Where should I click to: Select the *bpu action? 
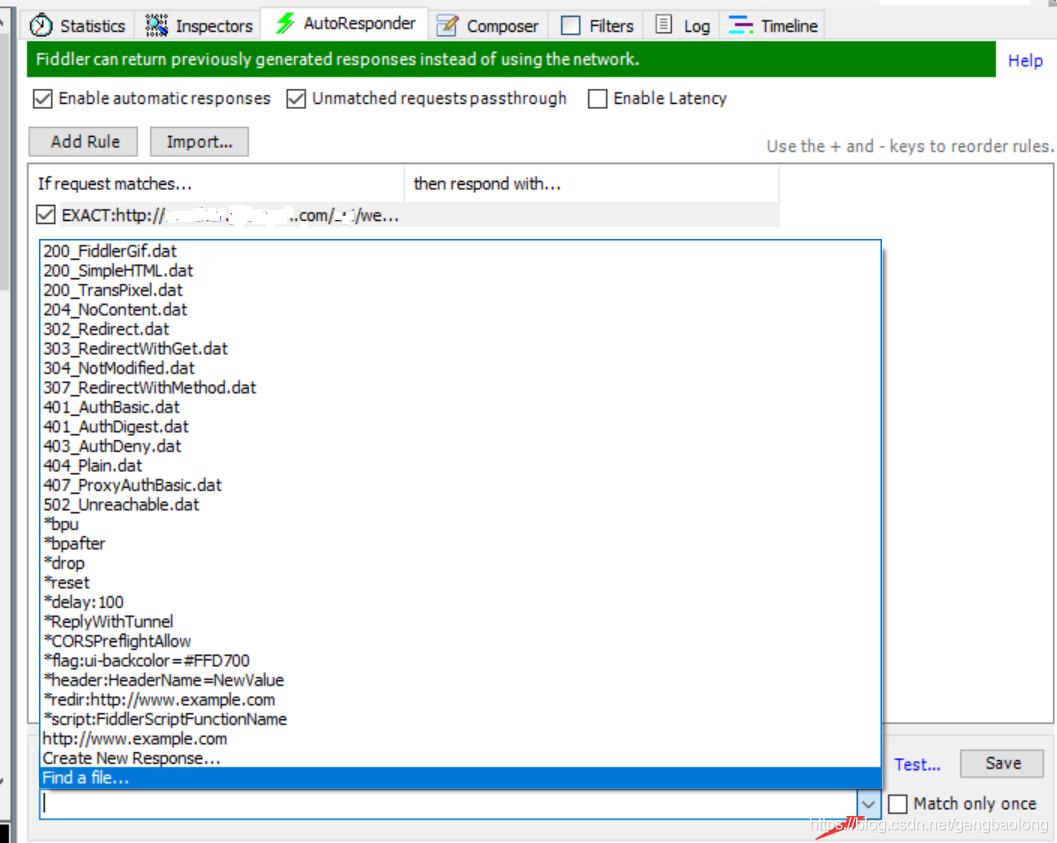pos(460,524)
